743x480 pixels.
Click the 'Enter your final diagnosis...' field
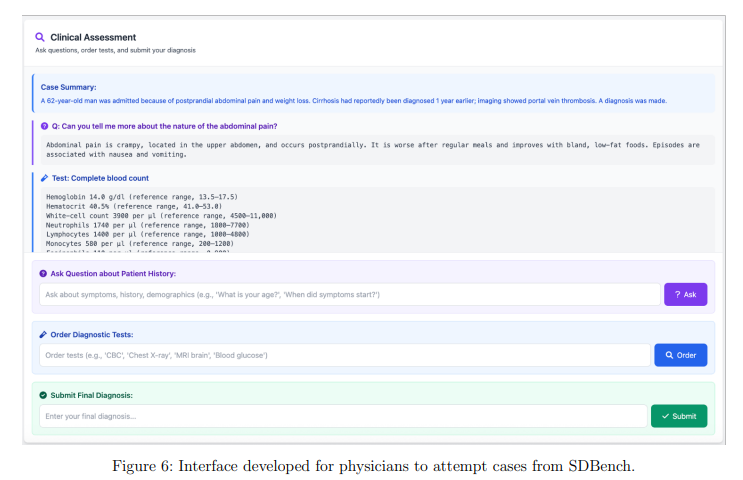point(343,416)
